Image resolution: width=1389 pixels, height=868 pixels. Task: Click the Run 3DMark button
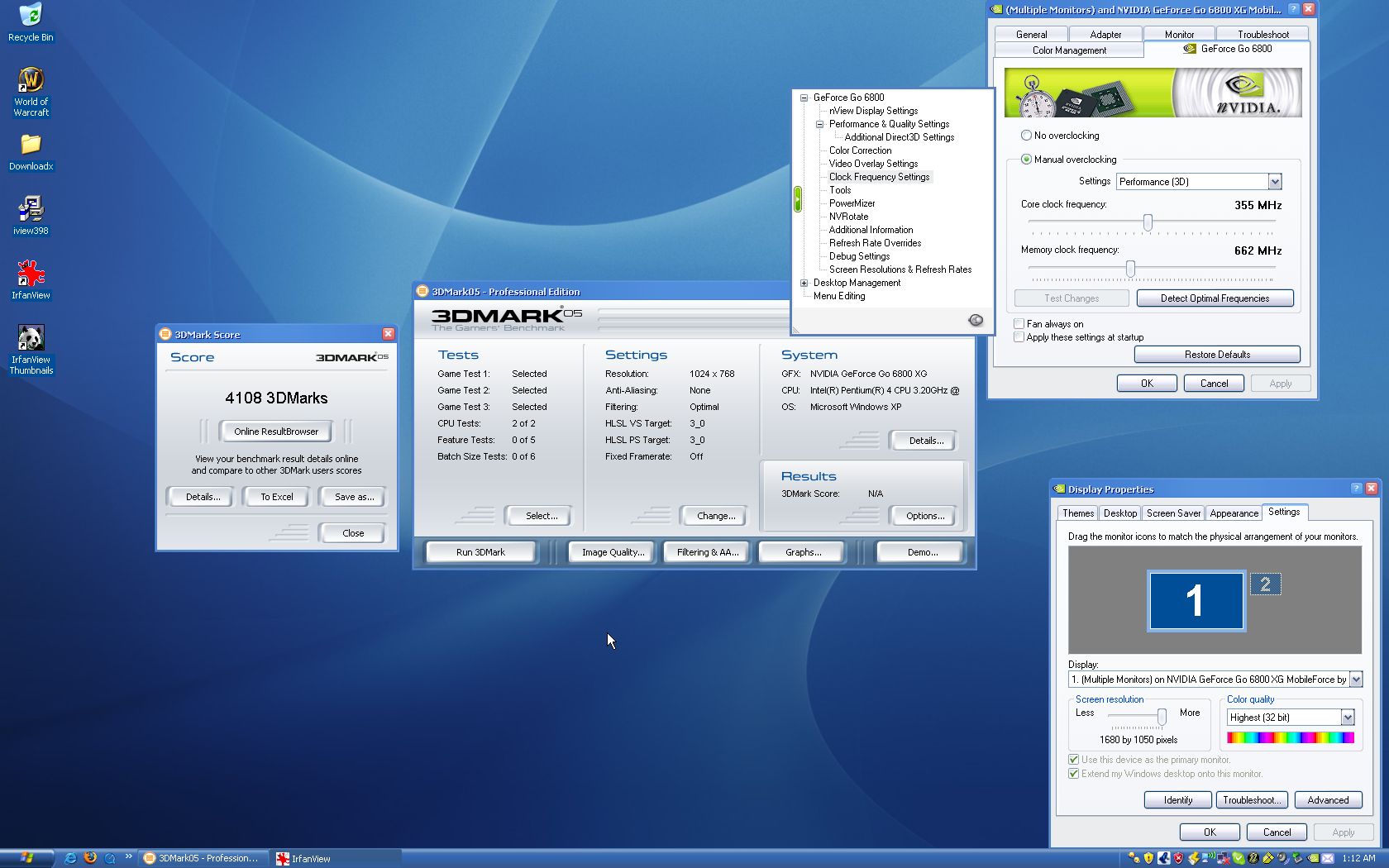click(x=480, y=552)
